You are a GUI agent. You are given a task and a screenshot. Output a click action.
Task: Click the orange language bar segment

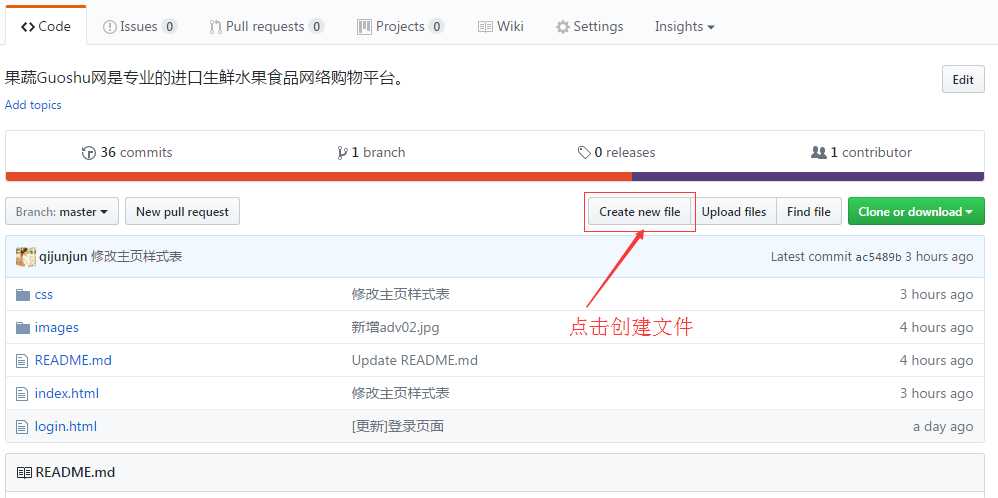click(318, 176)
